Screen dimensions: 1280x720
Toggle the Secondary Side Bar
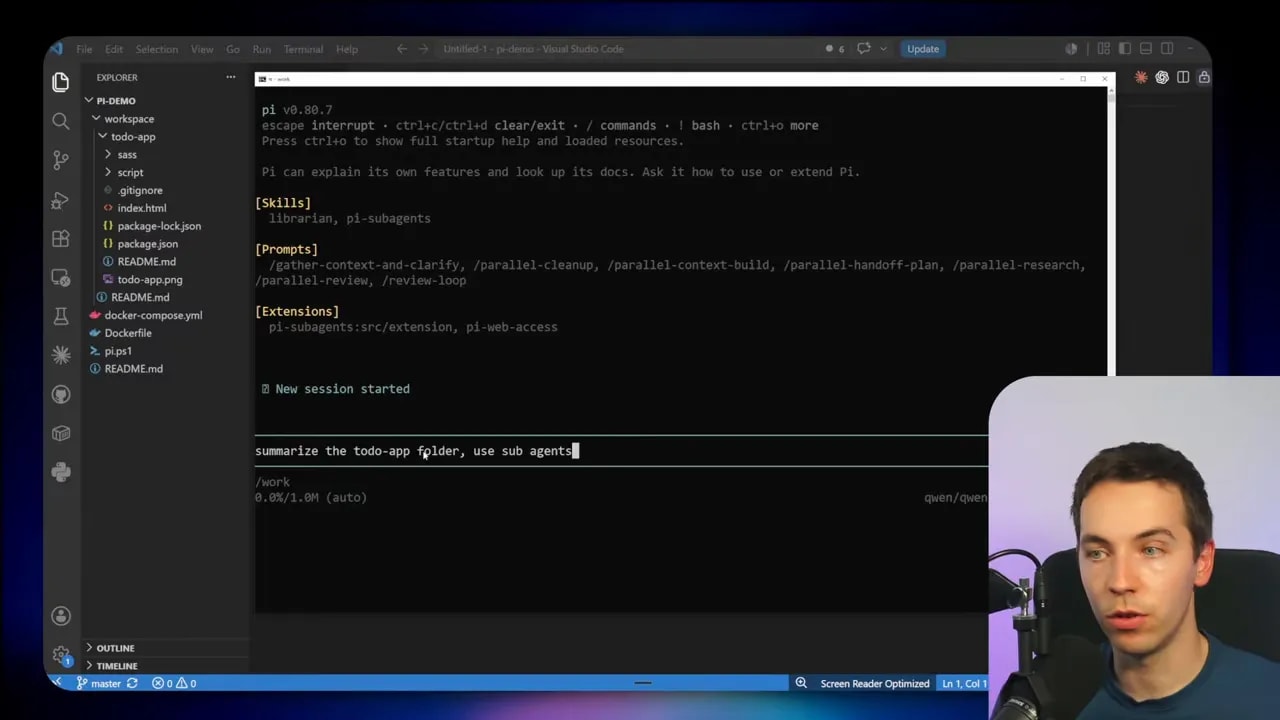point(1167,49)
